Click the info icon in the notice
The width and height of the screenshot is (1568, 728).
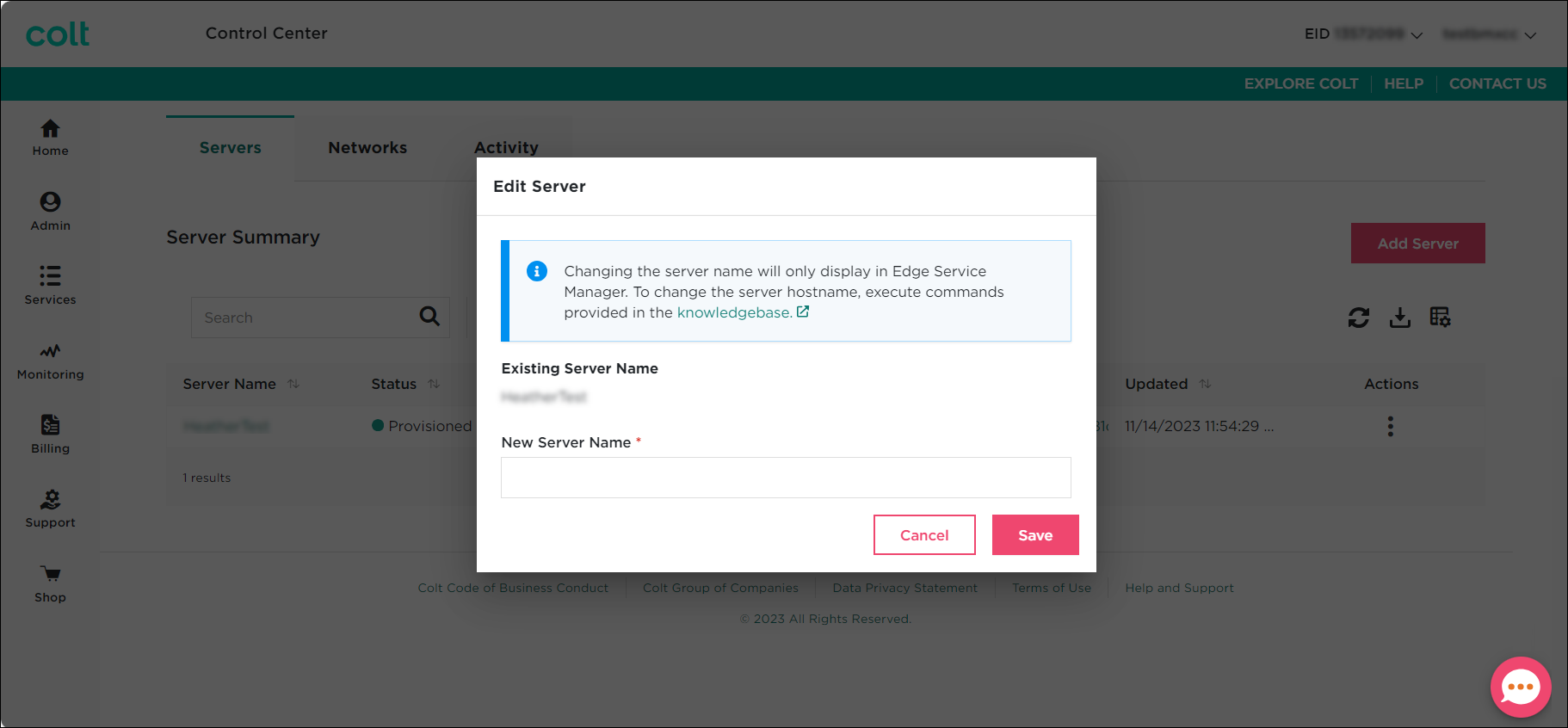point(537,271)
